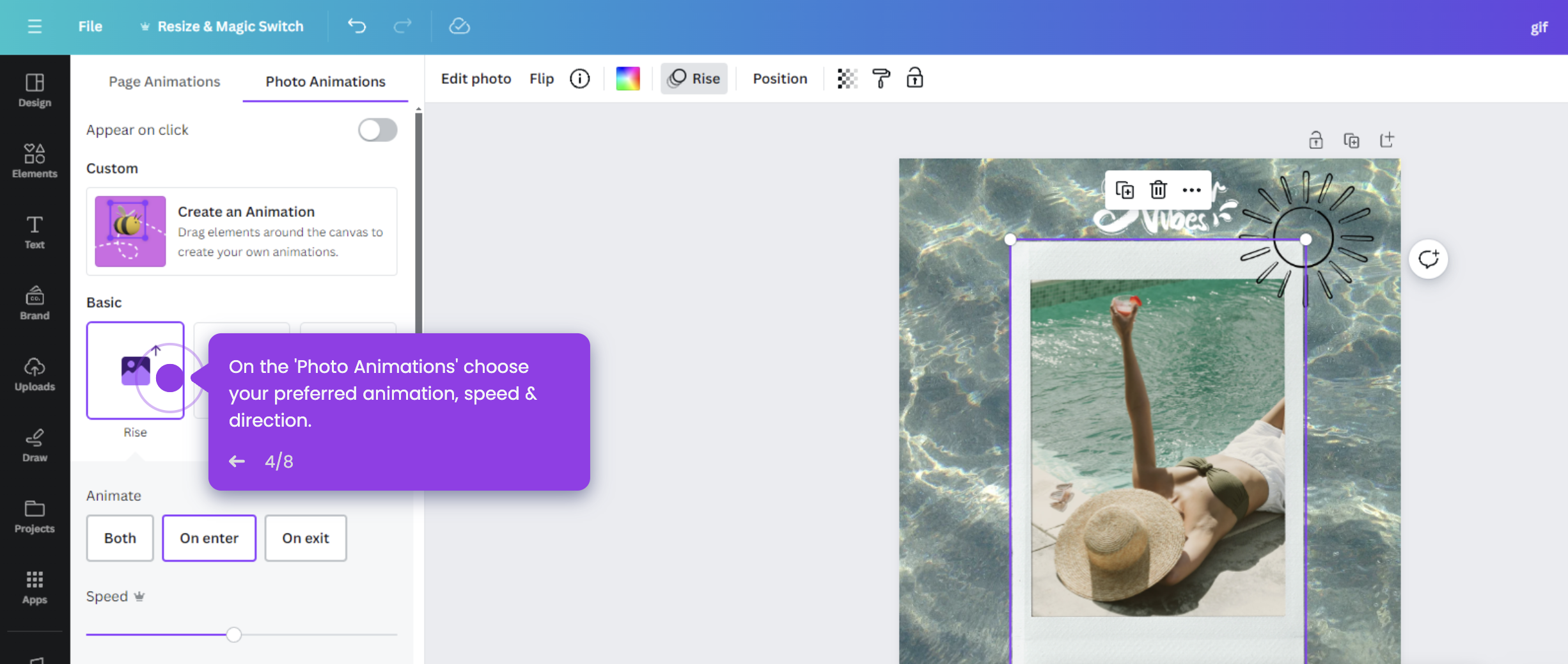This screenshot has height=664, width=1568.
Task: Open the Text panel
Action: (35, 232)
